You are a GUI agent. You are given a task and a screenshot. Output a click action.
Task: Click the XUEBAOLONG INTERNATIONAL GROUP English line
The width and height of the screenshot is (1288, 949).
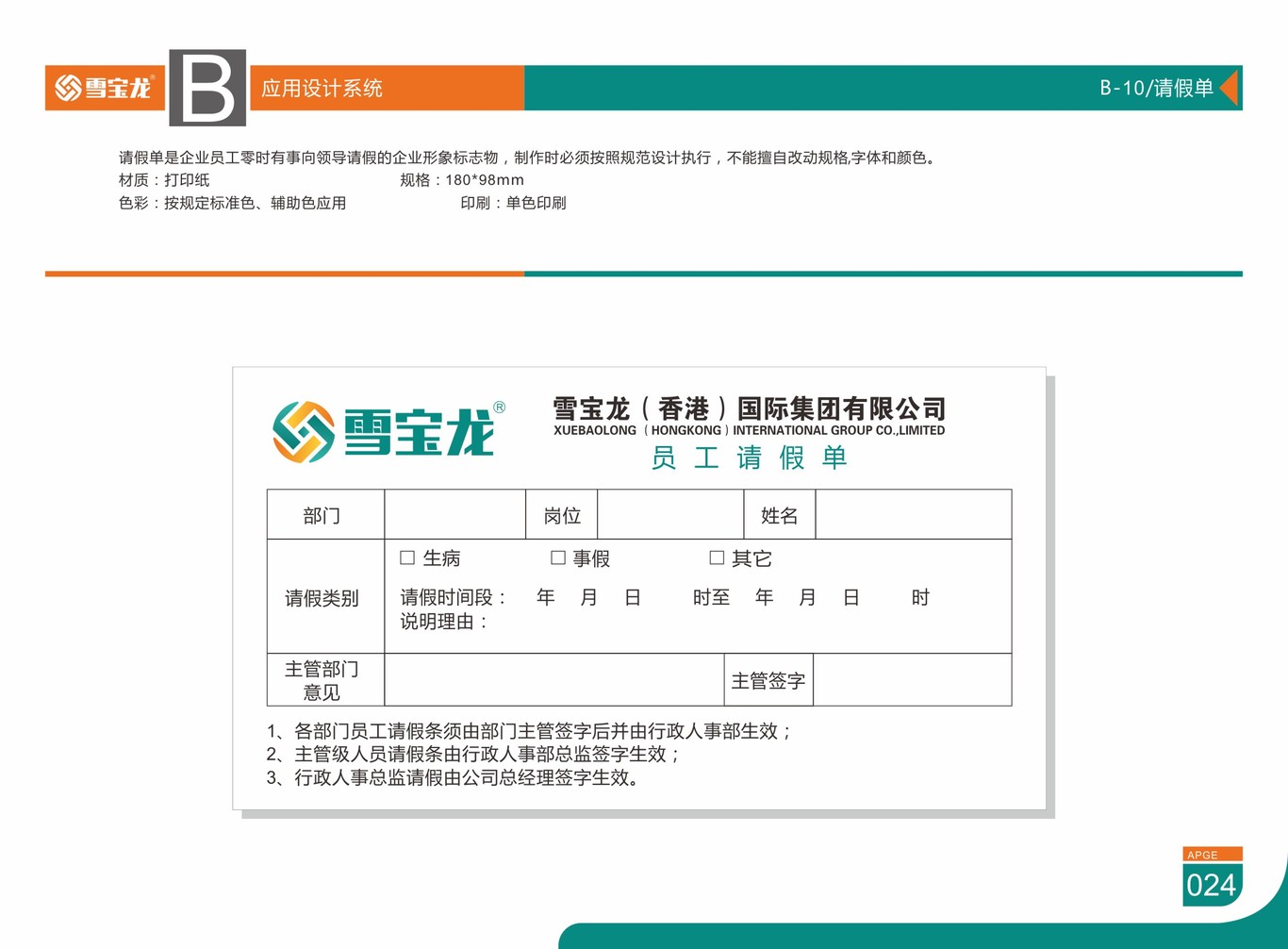750,430
